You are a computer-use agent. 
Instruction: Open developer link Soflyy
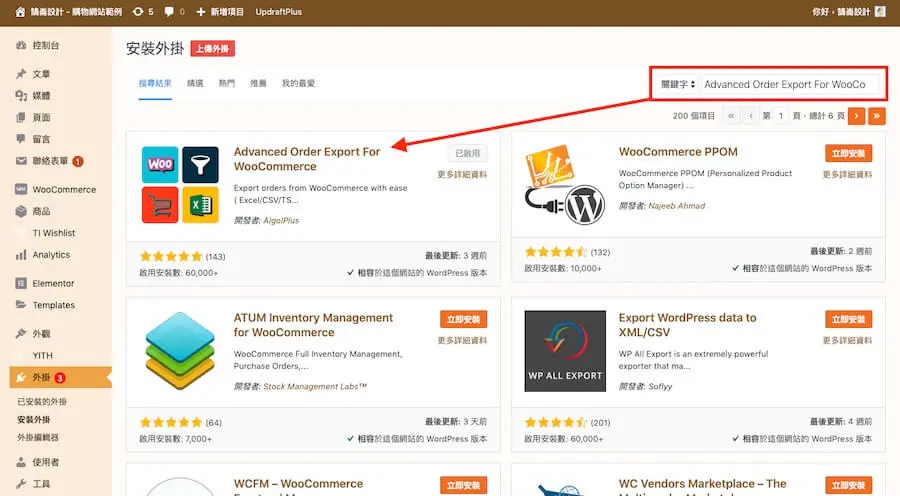pos(660,386)
